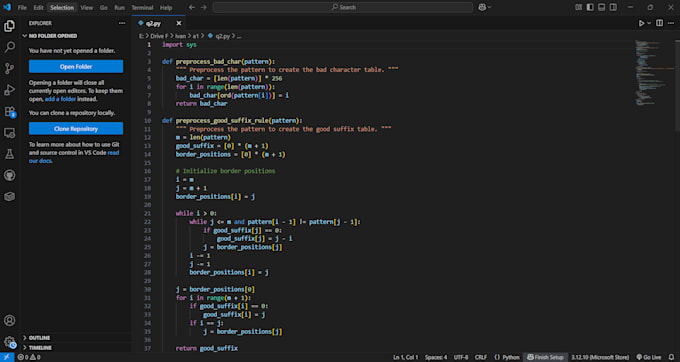This screenshot has height=362, width=680.
Task: Open the Copilot chat icon in title bar
Action: click(x=482, y=7)
